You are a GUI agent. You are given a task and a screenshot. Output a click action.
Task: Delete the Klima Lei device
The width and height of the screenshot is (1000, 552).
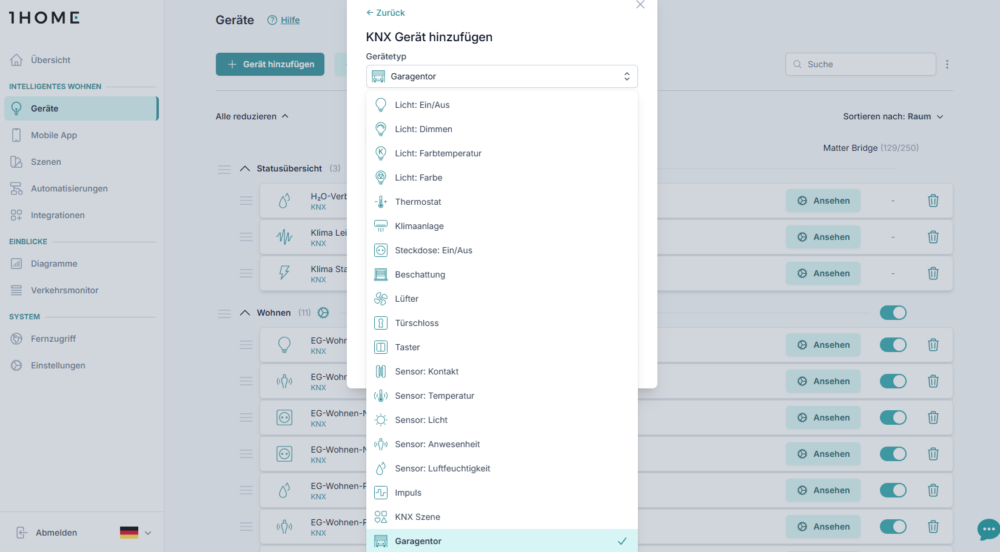933,237
